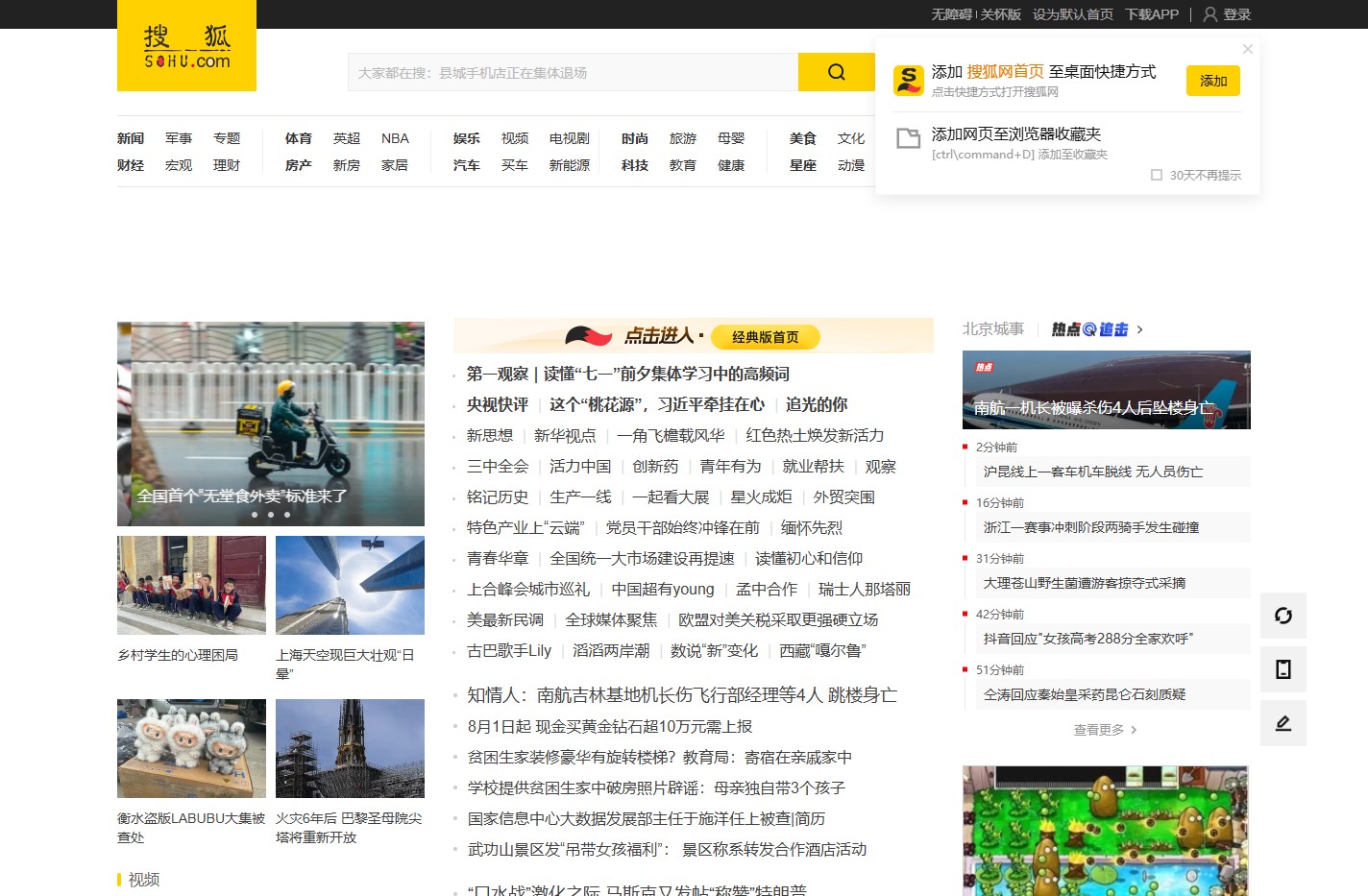This screenshot has height=896, width=1368.
Task: Open the 汽车 channel
Action: point(467,165)
